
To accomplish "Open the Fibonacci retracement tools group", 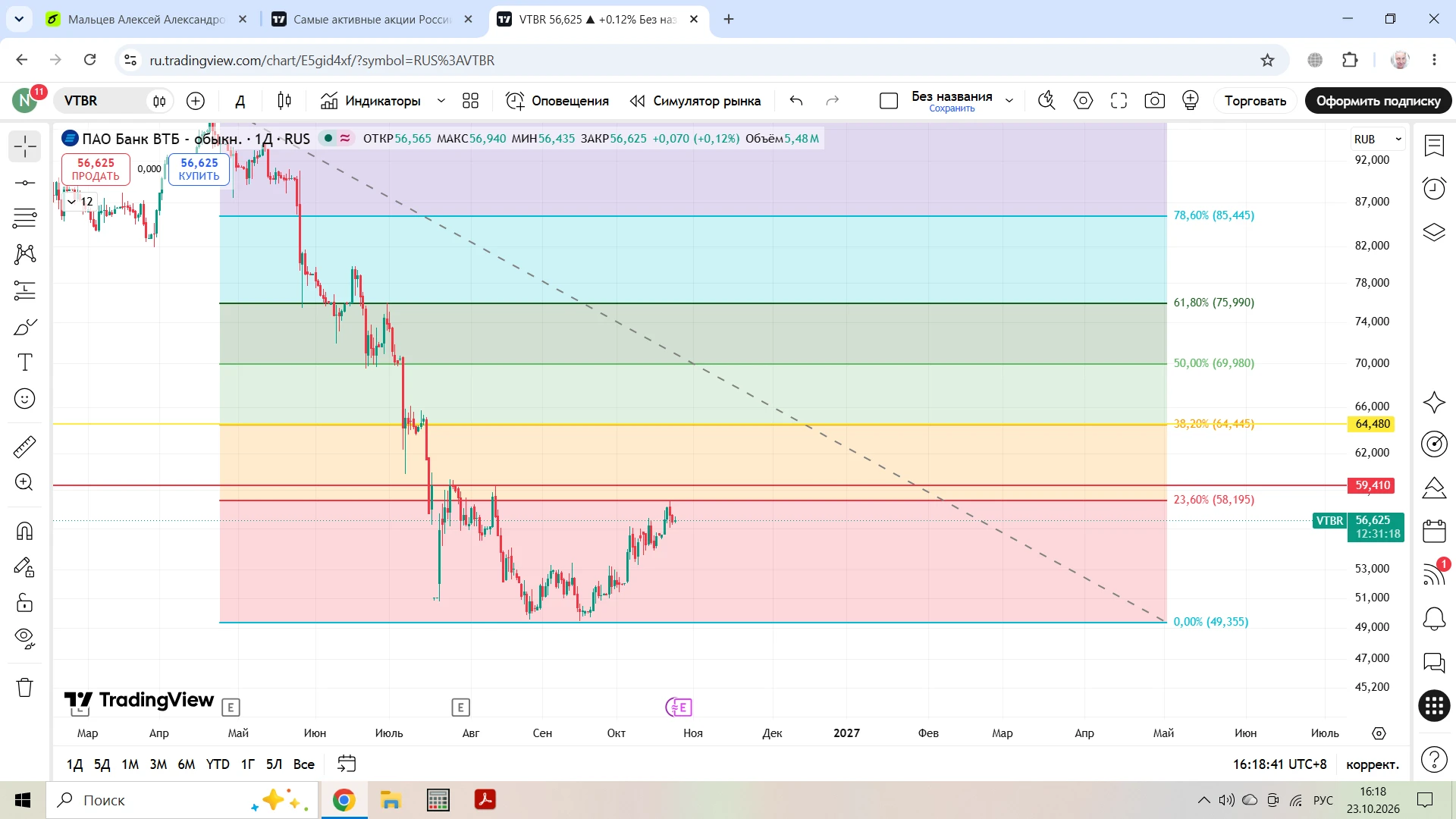I will click(24, 218).
